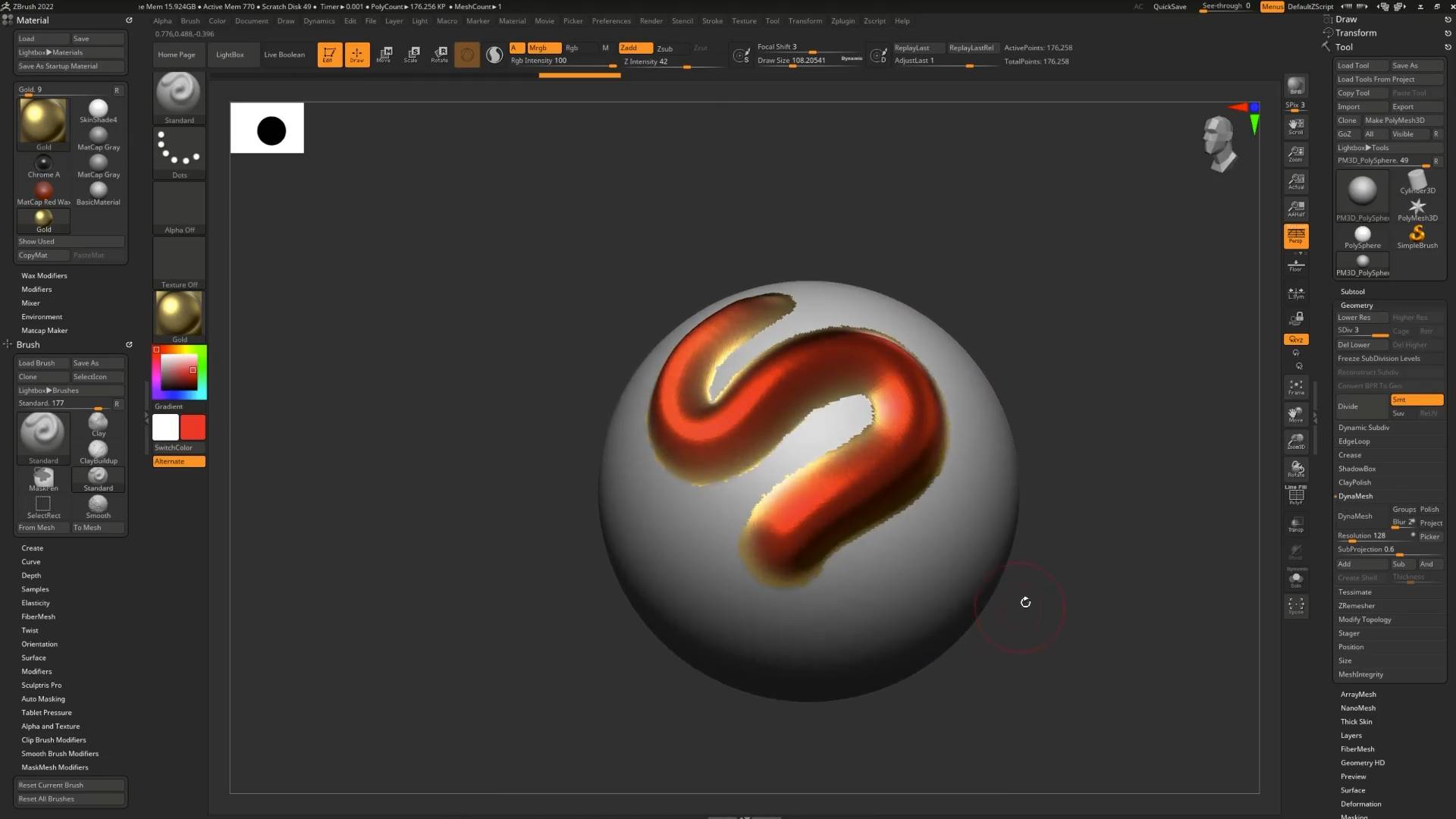This screenshot has width=1456, height=819.
Task: Click the Gold material preview thumbnail
Action: point(43,121)
